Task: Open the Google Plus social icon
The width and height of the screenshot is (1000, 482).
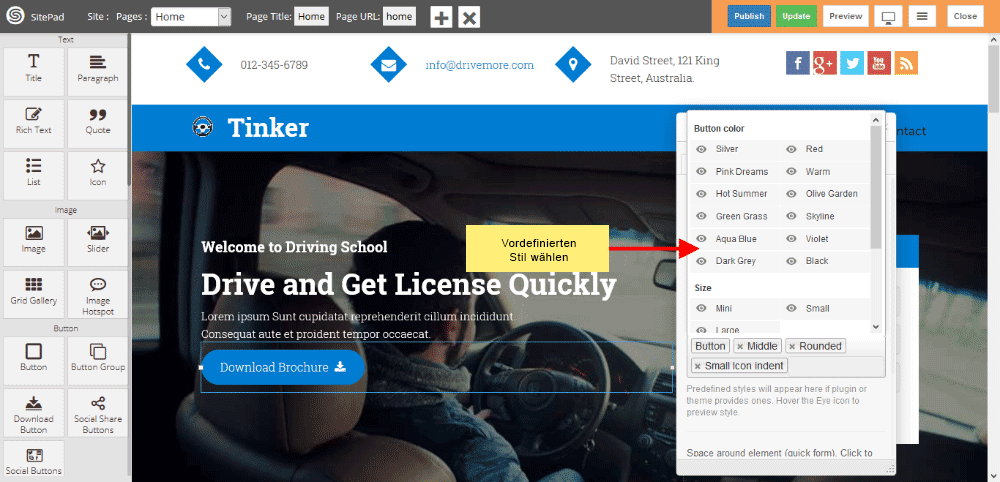Action: tap(825, 63)
